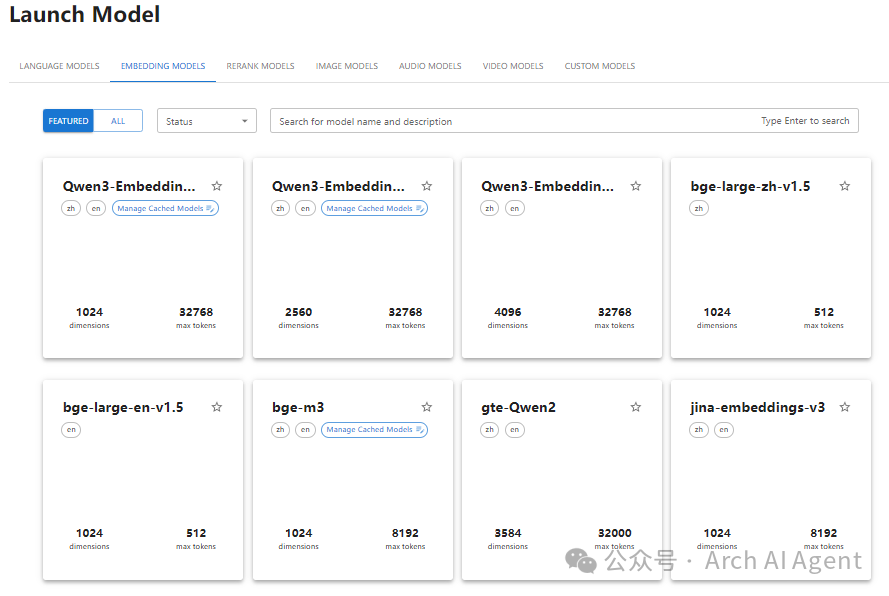Select the Embedding Models tab
Screen dimensions: 889x596
coord(163,66)
